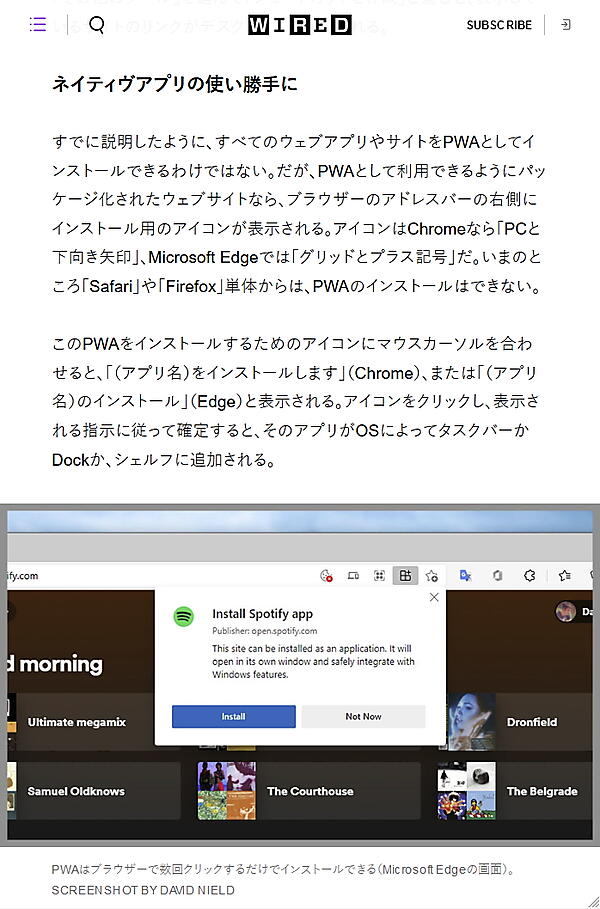Screen dimensions: 600x909
Task: Click the Samuel Oldknows tile
Action: click(94, 791)
